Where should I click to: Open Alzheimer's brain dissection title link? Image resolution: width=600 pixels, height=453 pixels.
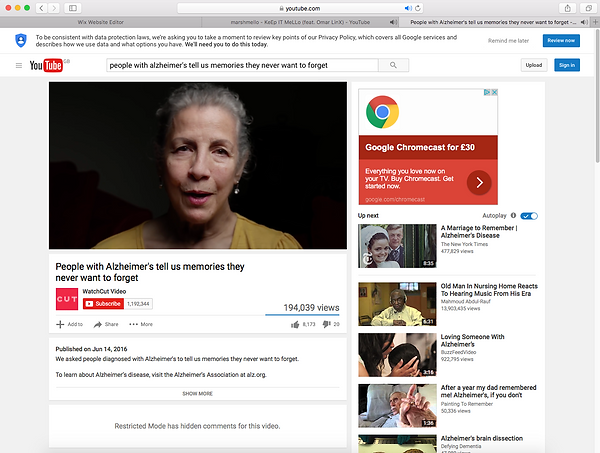(482, 438)
